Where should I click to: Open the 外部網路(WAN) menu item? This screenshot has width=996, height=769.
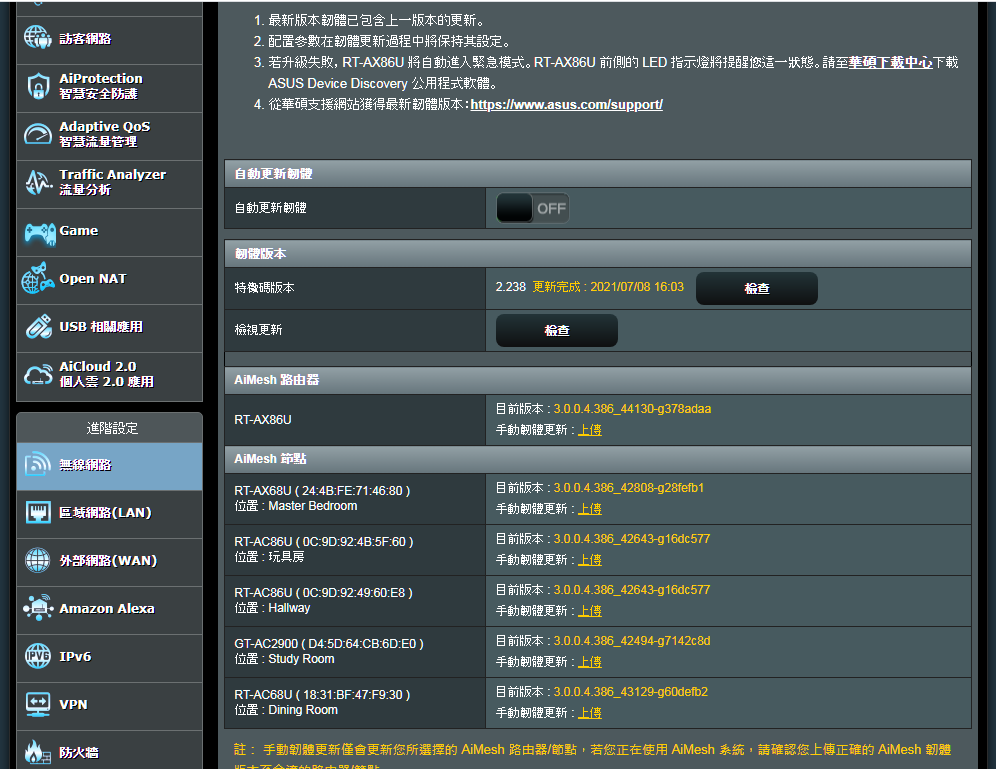pos(110,561)
